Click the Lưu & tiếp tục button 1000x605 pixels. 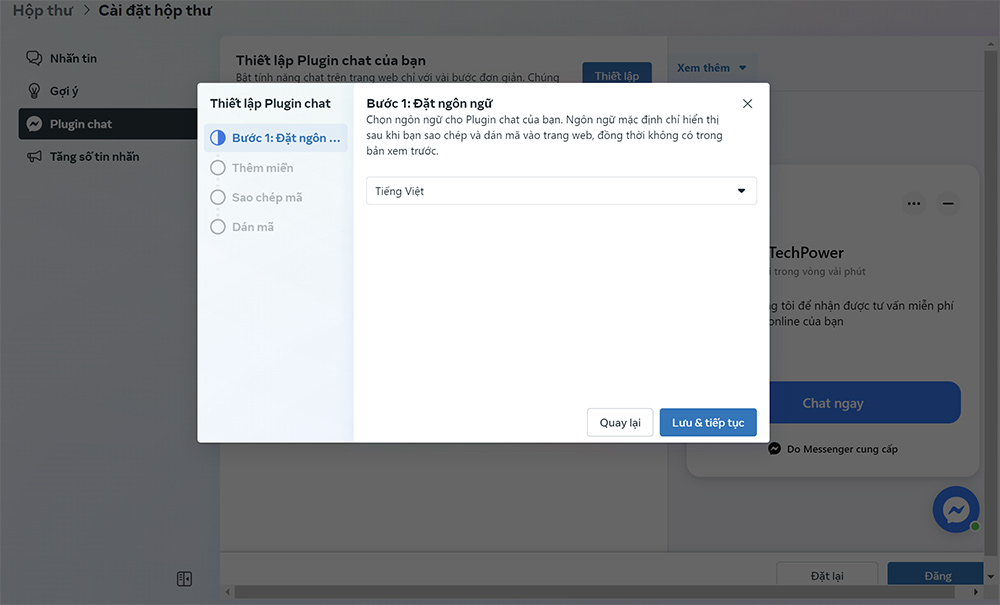pyautogui.click(x=708, y=423)
